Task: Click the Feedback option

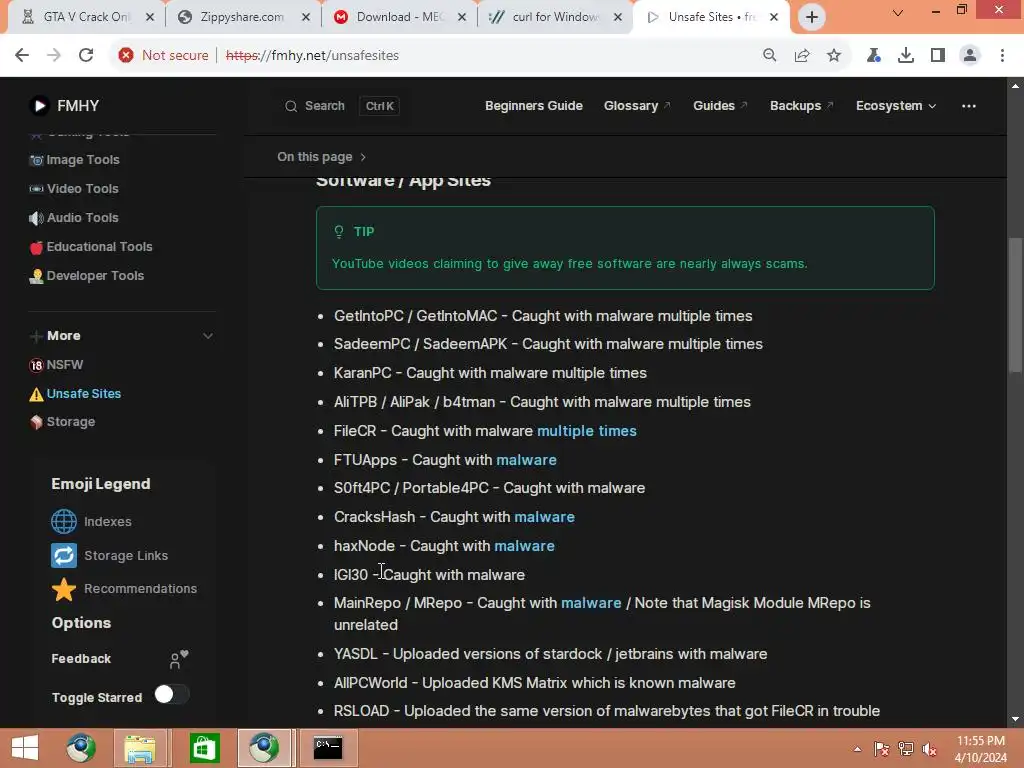Action: click(81, 659)
